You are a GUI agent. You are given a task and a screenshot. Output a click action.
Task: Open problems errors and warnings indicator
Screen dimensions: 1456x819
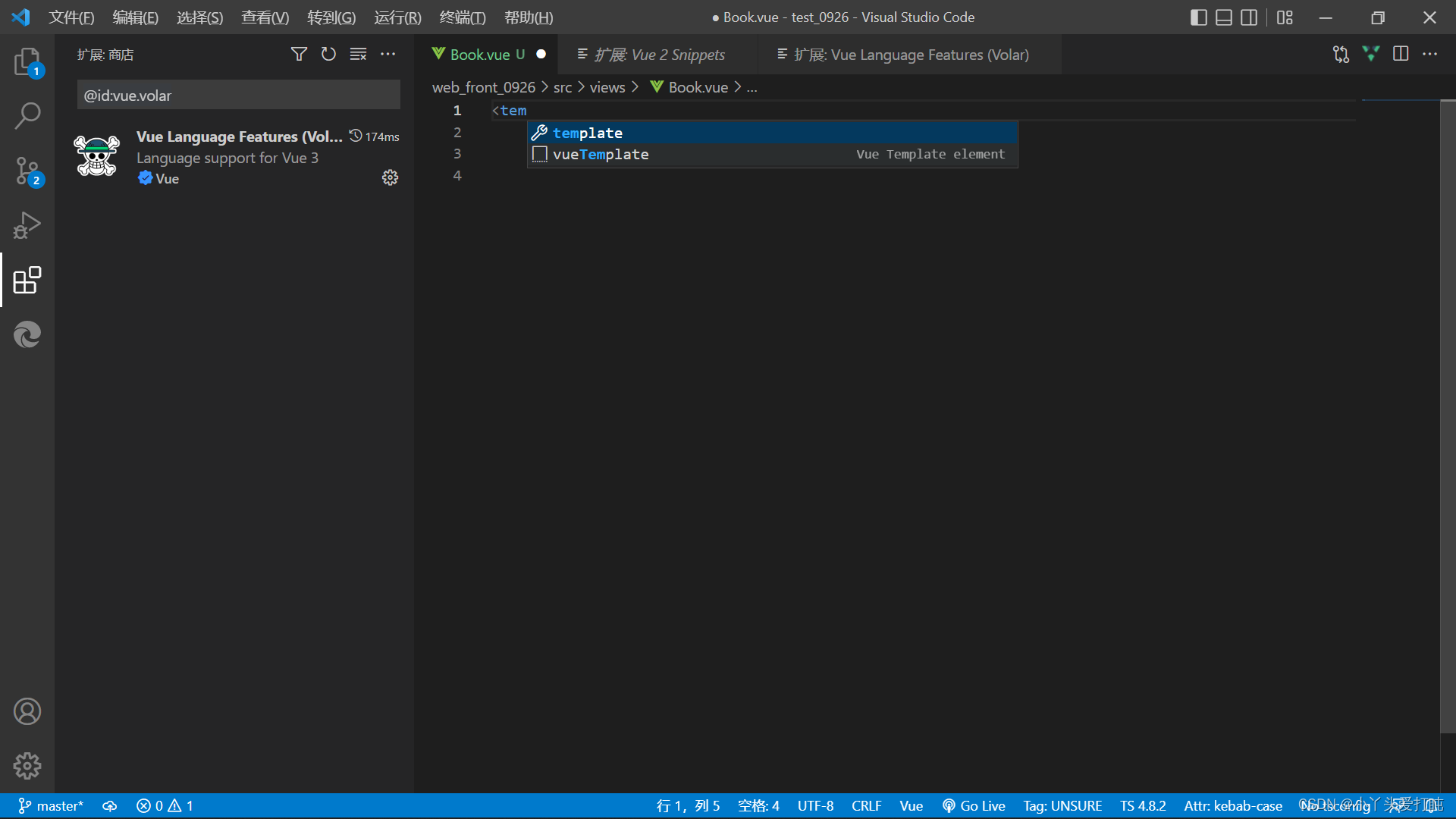tap(165, 805)
